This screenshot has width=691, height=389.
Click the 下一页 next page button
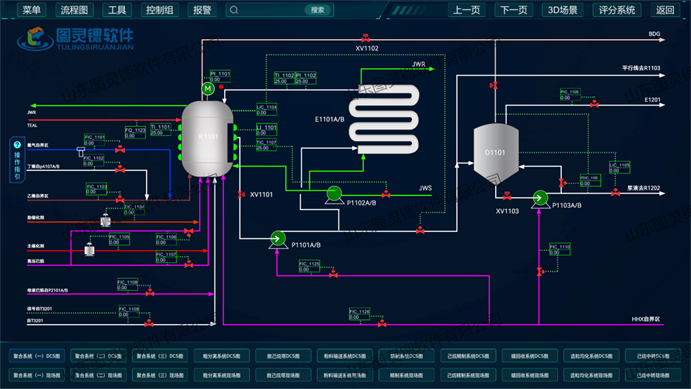pyautogui.click(x=514, y=10)
